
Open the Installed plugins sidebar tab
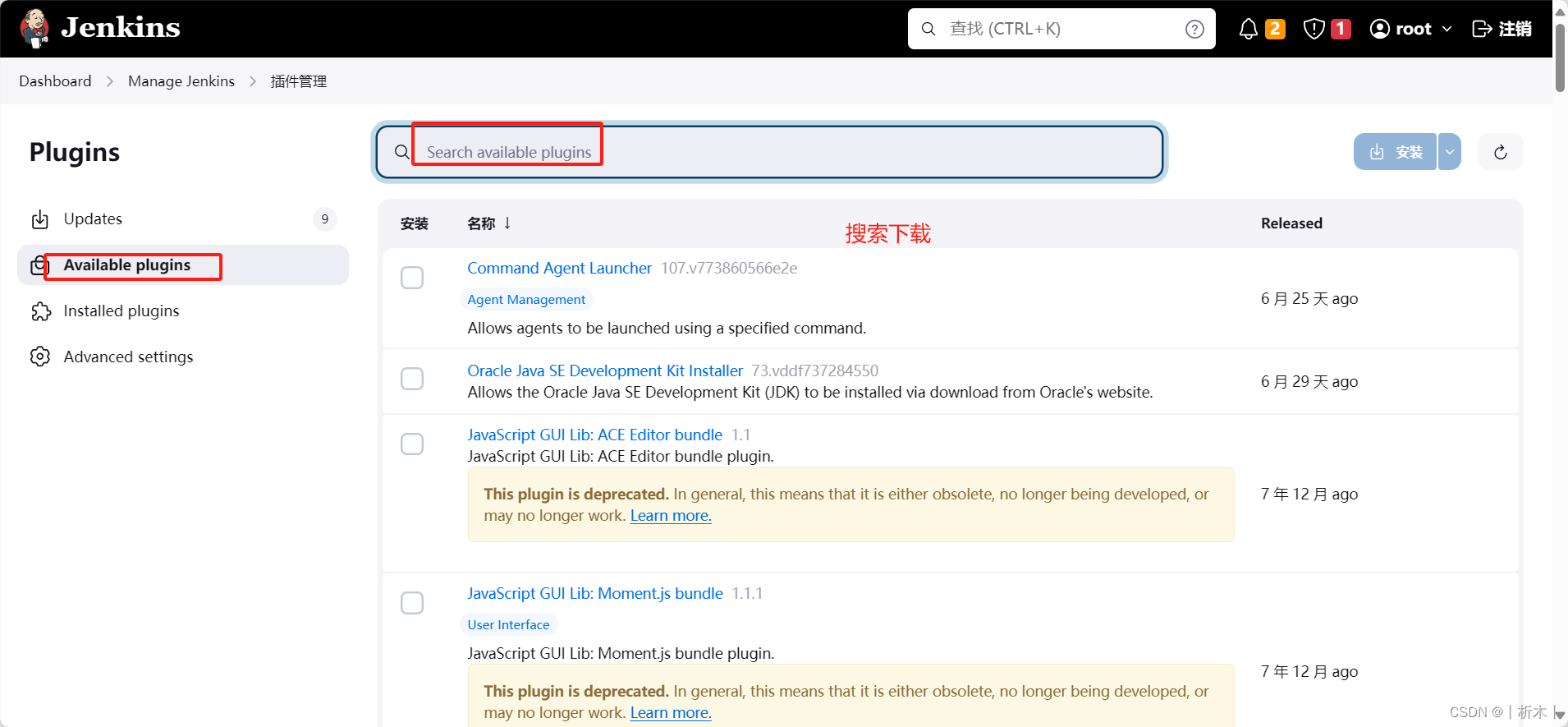[183, 311]
